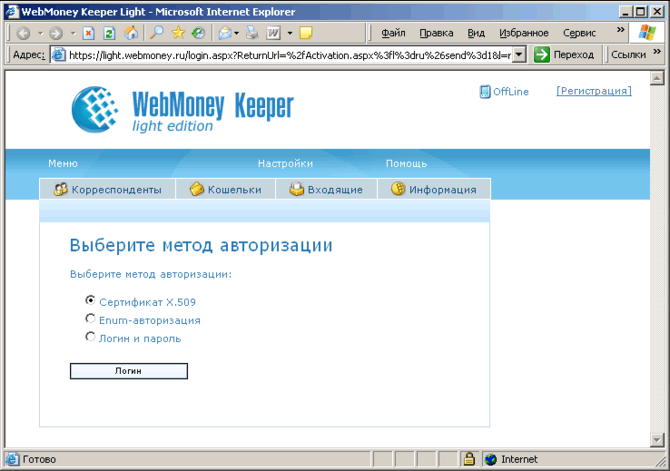Open the Favorites star icon
The image size is (670, 471).
pos(178,32)
